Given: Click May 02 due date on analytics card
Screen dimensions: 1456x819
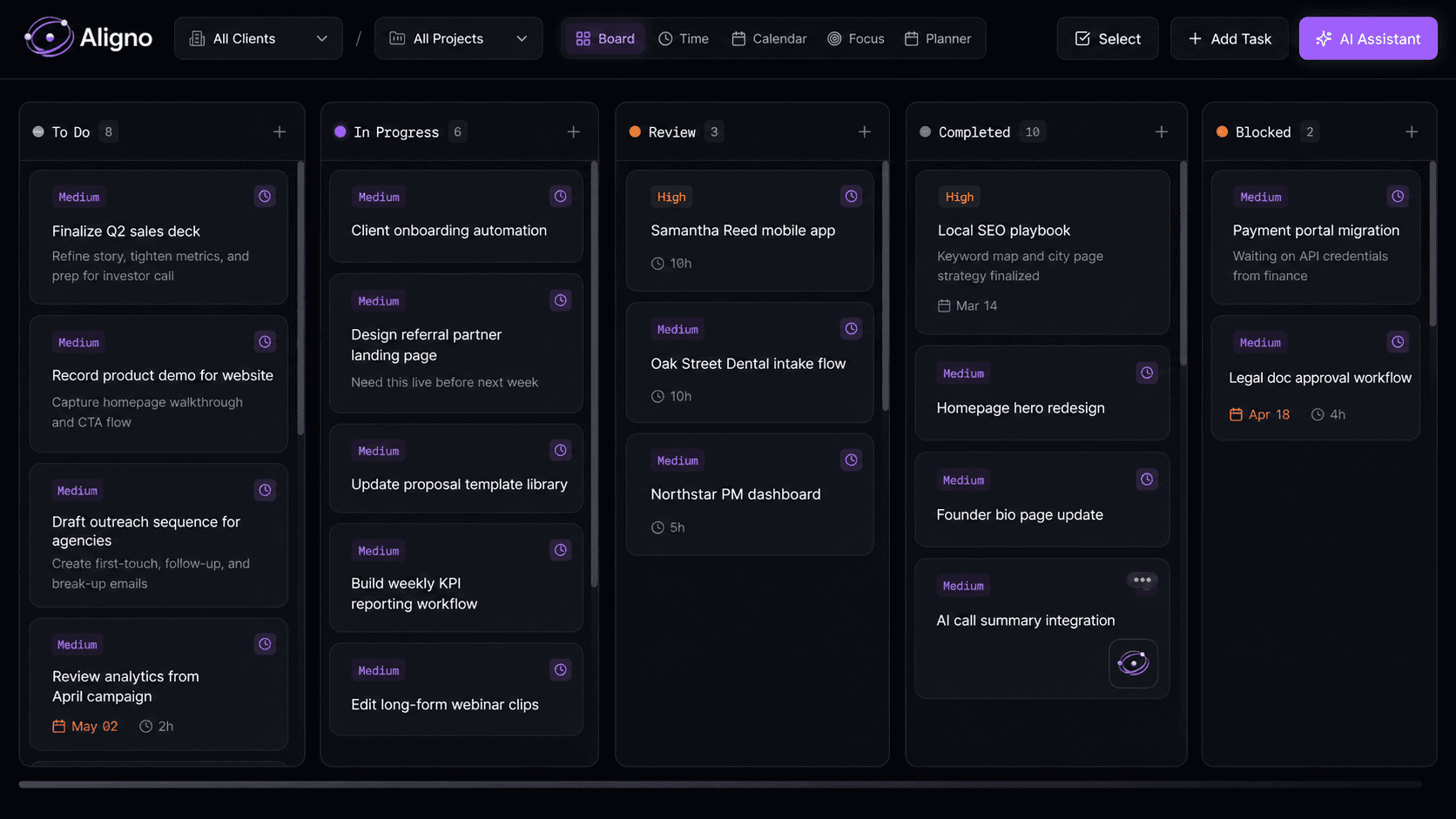Looking at the screenshot, I should coord(85,726).
